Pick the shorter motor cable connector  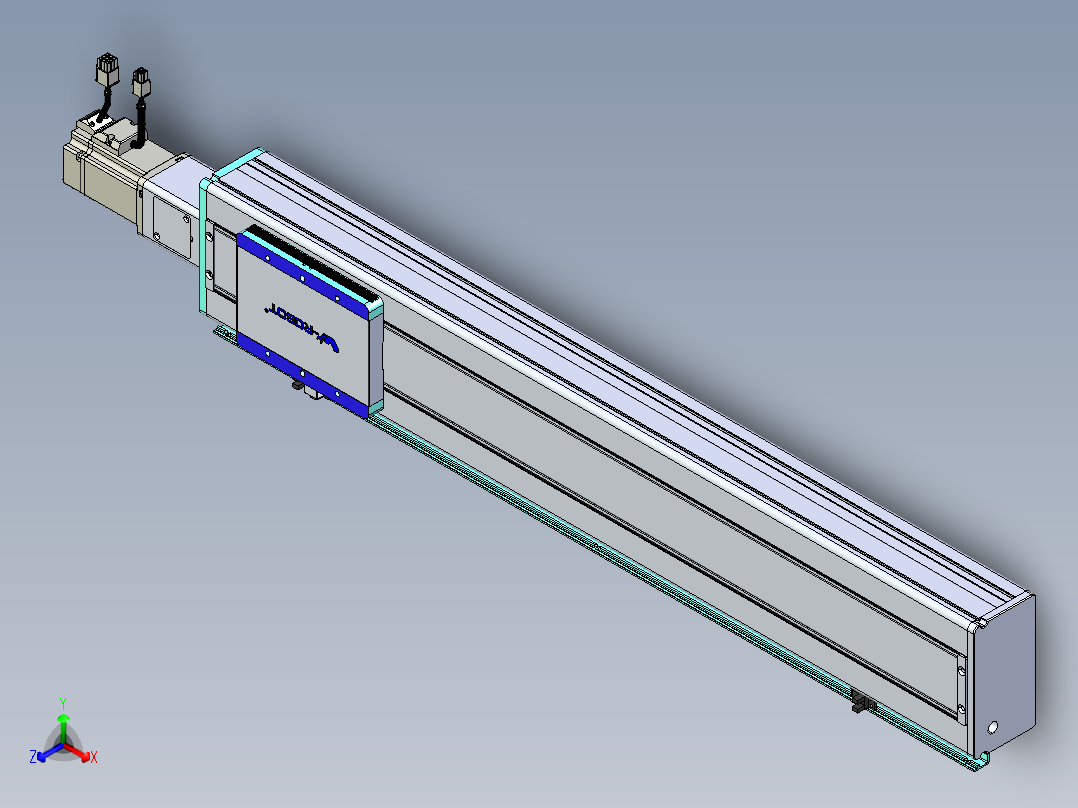(x=141, y=83)
